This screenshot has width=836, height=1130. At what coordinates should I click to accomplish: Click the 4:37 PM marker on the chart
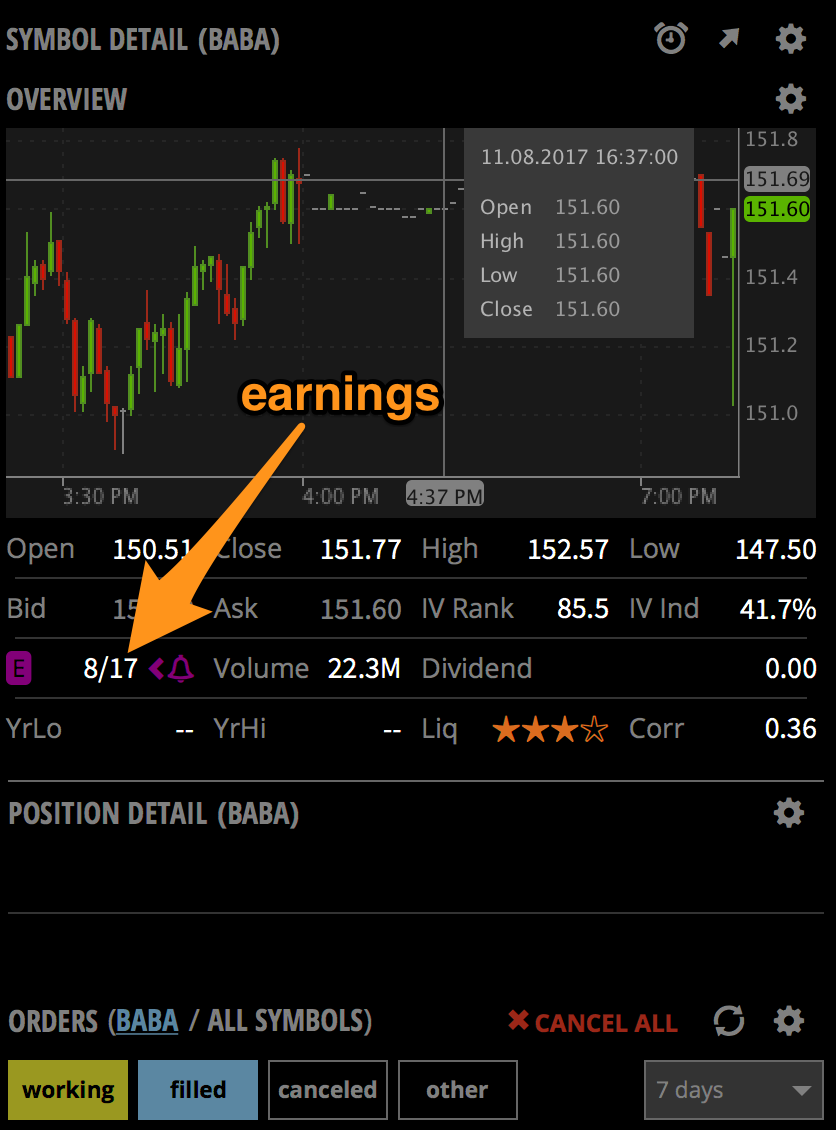(x=444, y=494)
